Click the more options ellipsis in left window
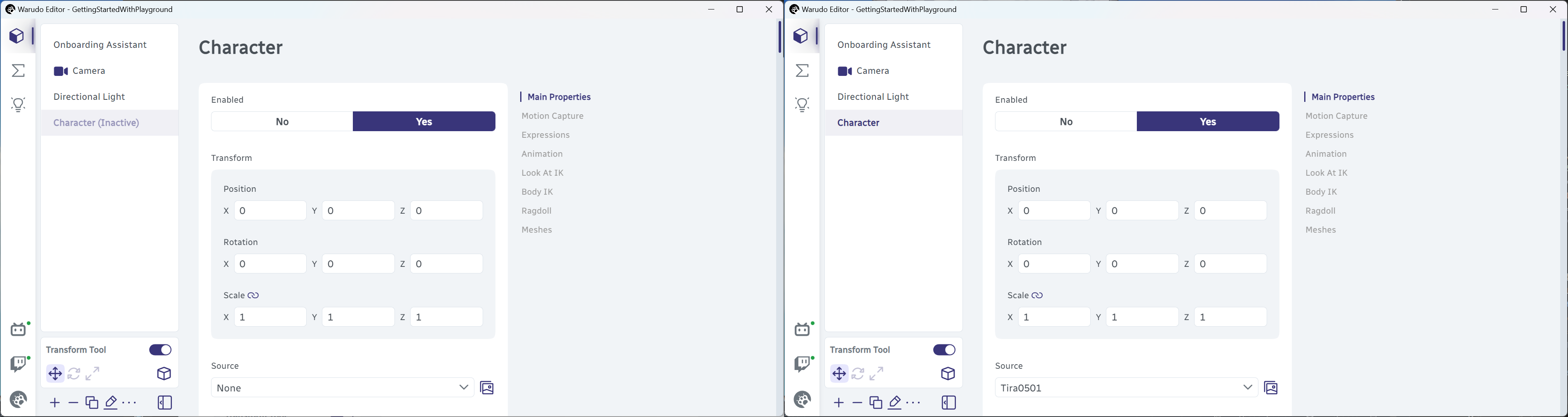This screenshot has width=1568, height=417. (x=130, y=403)
